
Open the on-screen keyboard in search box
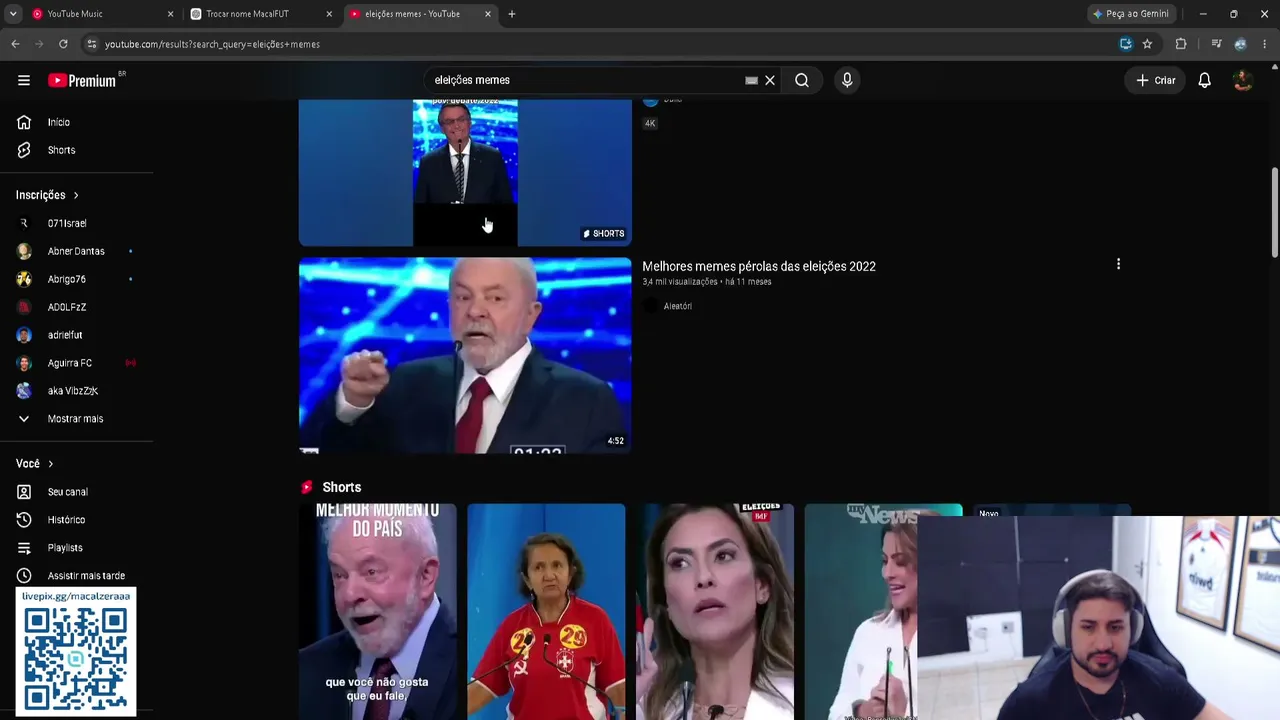pos(751,80)
